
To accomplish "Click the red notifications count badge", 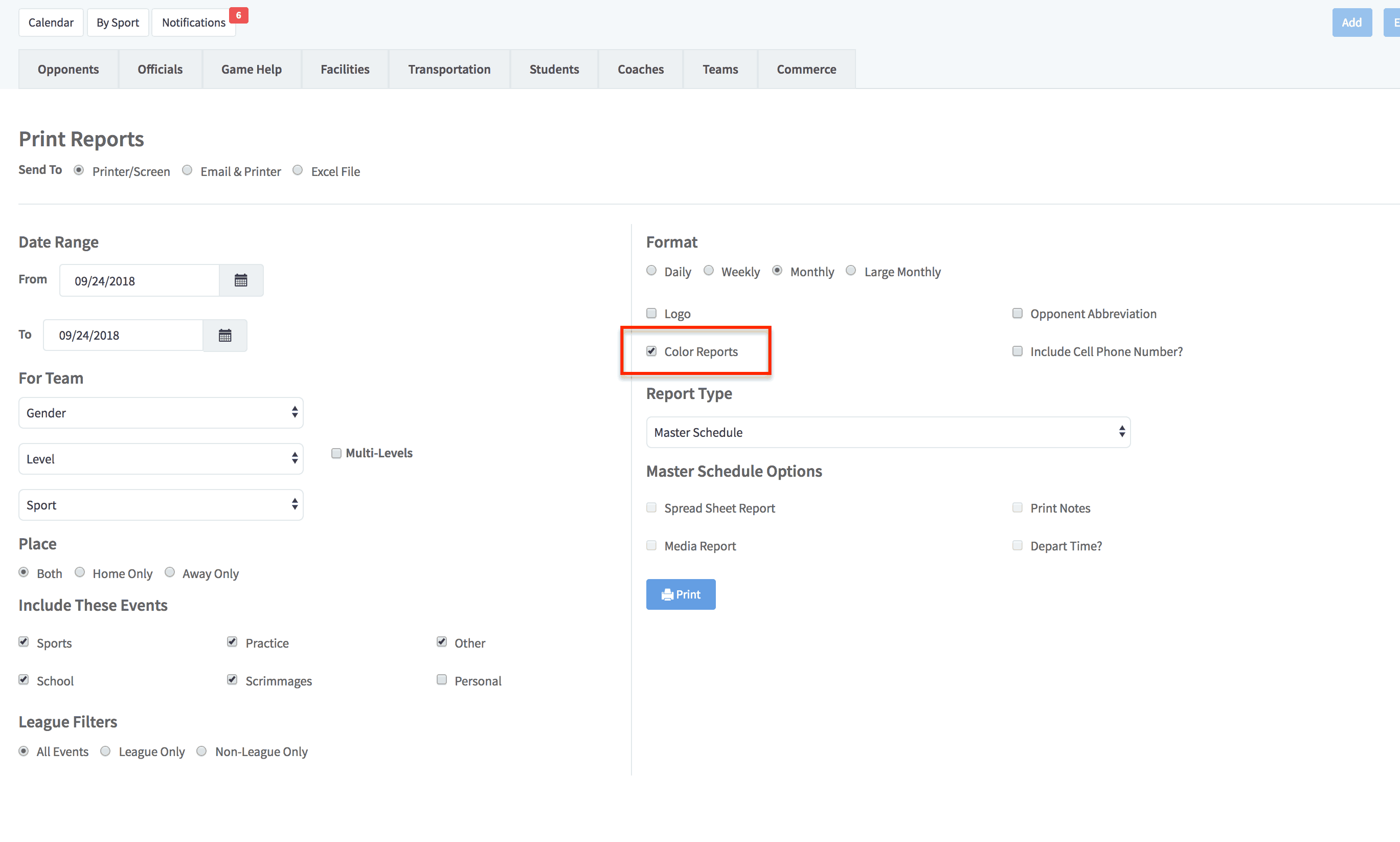I will (x=239, y=15).
